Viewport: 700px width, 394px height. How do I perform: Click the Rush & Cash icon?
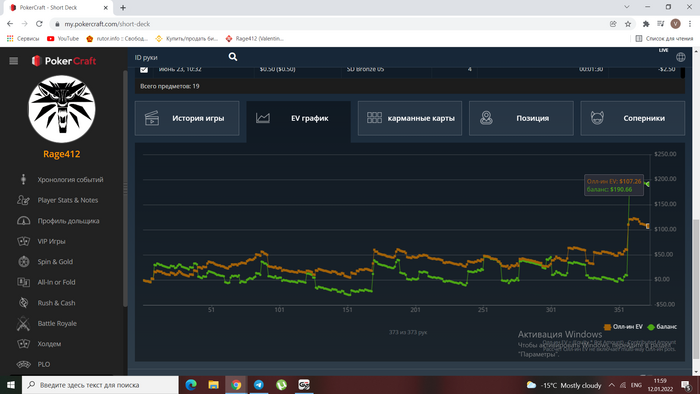23,303
